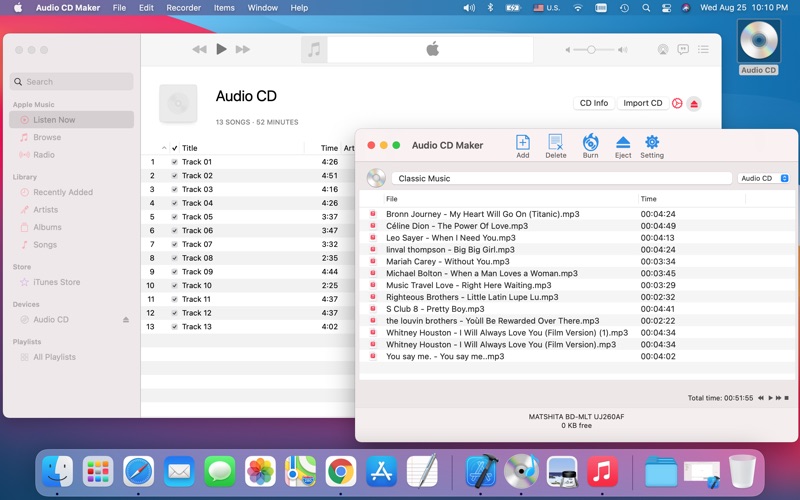This screenshot has width=800, height=500.
Task: Open Photos app from the Dock
Action: [x=260, y=471]
